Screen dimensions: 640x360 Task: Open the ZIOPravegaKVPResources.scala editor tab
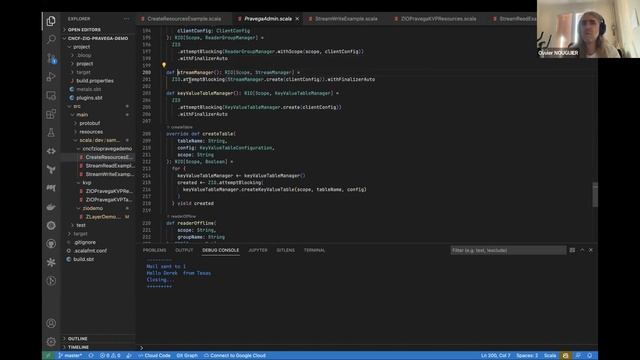(438, 19)
